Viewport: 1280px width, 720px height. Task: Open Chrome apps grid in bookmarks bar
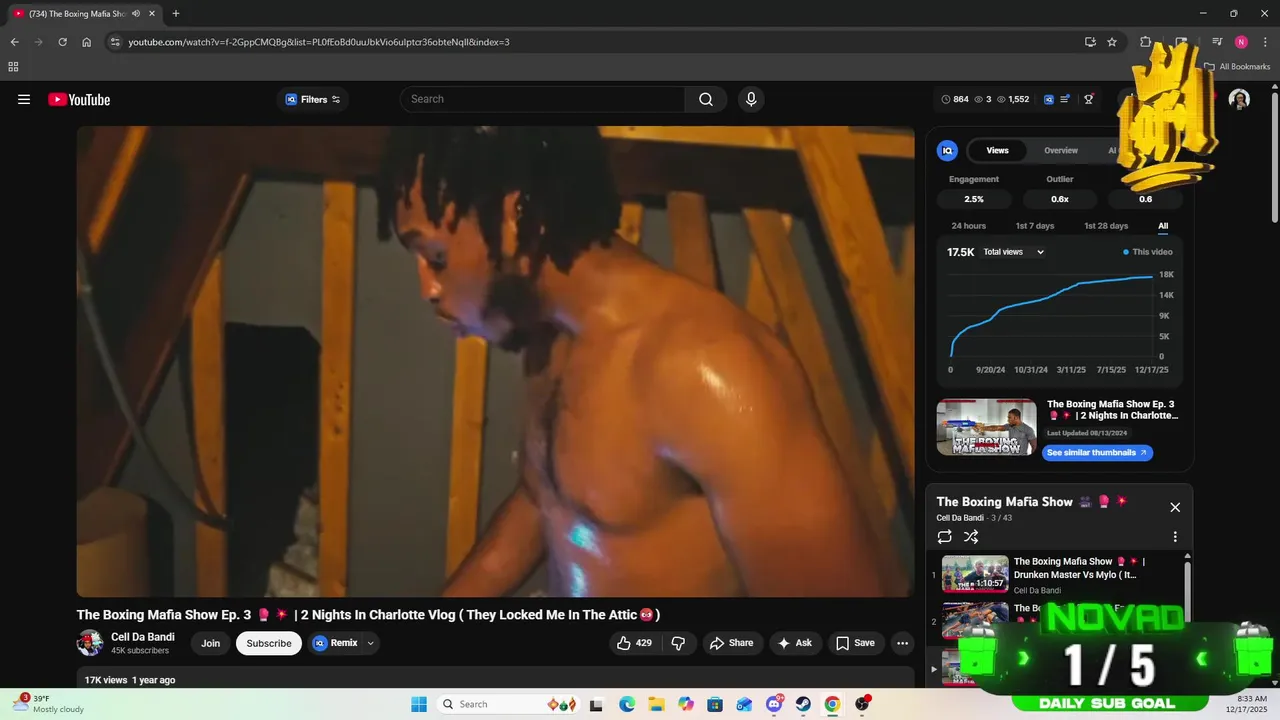coord(13,67)
